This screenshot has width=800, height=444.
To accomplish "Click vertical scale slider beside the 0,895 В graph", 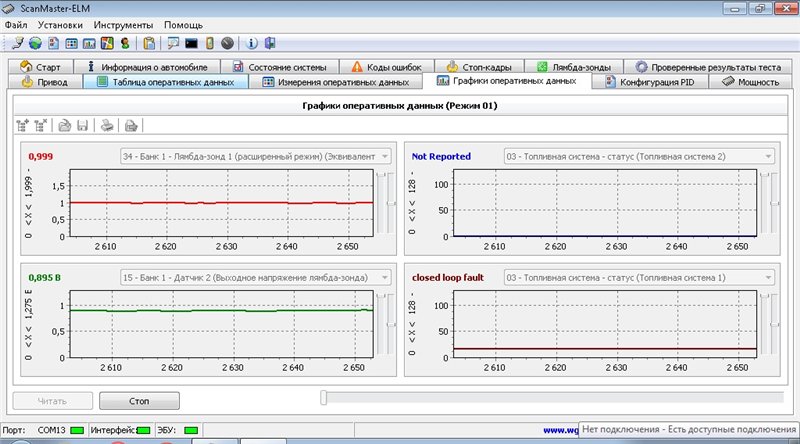I will [x=391, y=324].
